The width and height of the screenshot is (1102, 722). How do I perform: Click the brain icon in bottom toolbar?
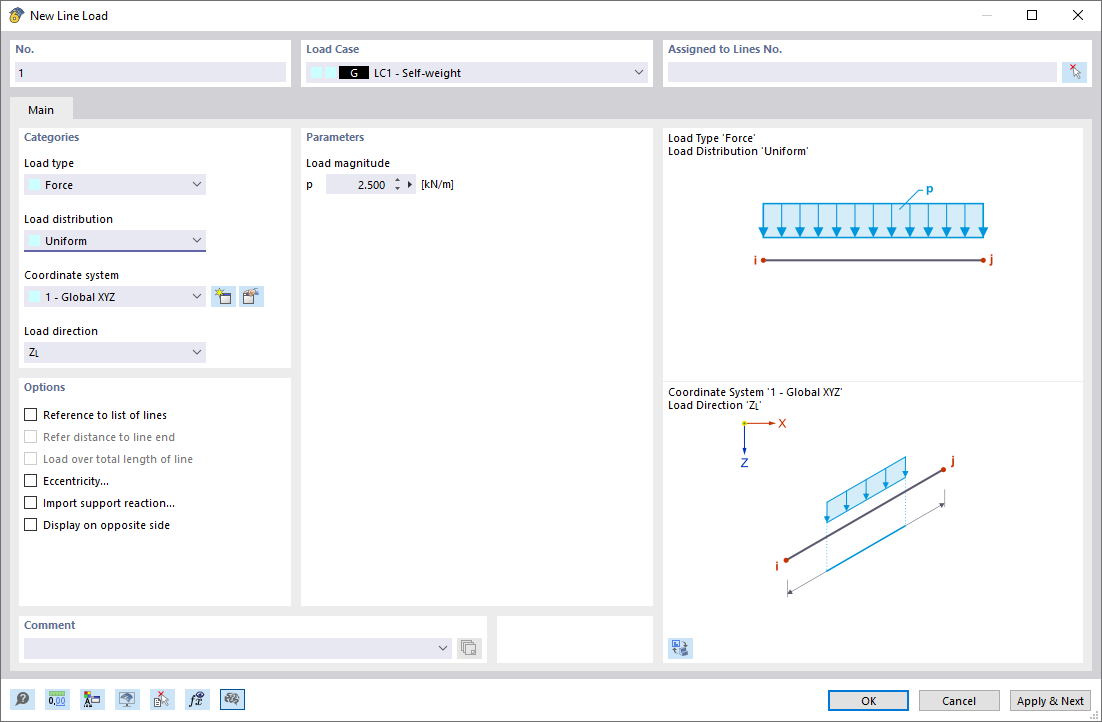233,700
